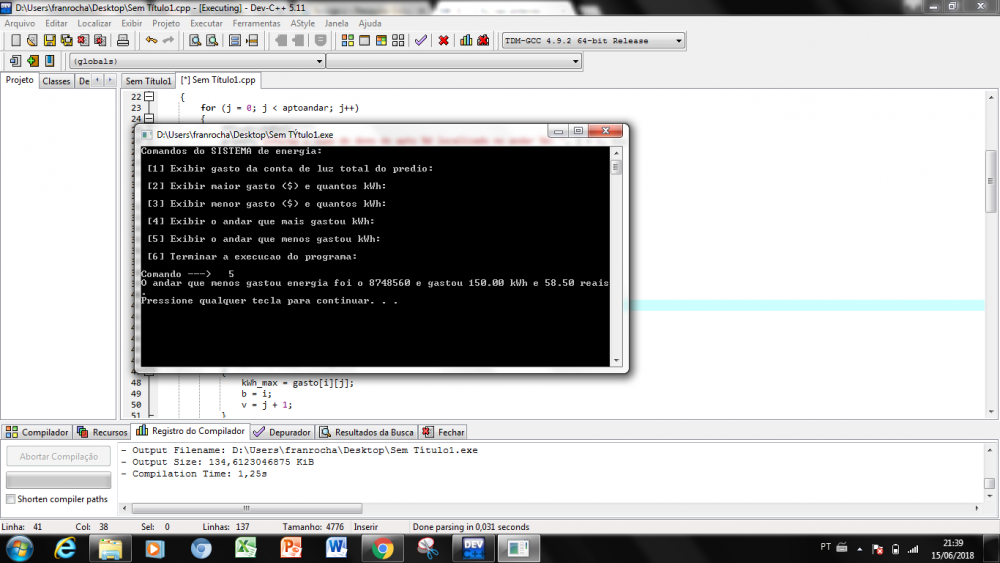Click the Compile grid icon

point(347,41)
